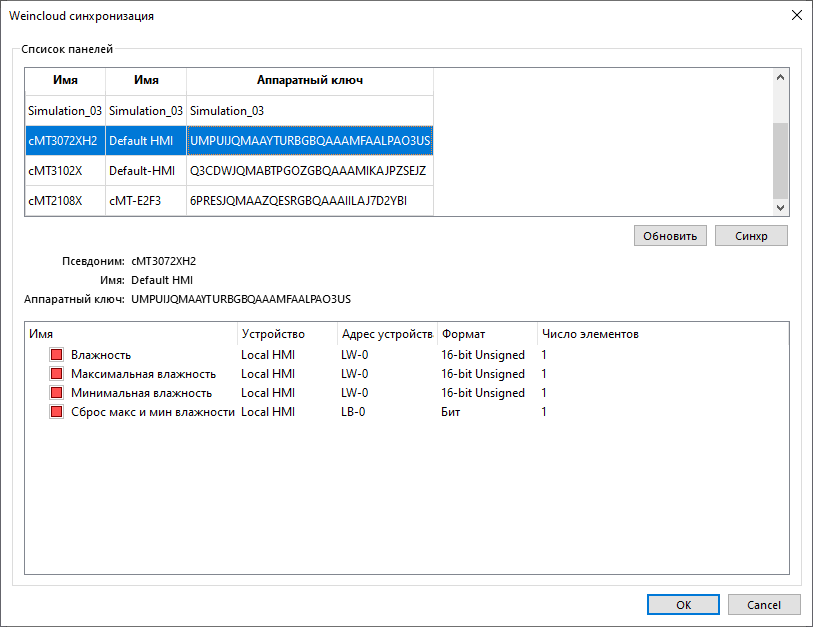Click the Число элементов column header

tap(589, 334)
